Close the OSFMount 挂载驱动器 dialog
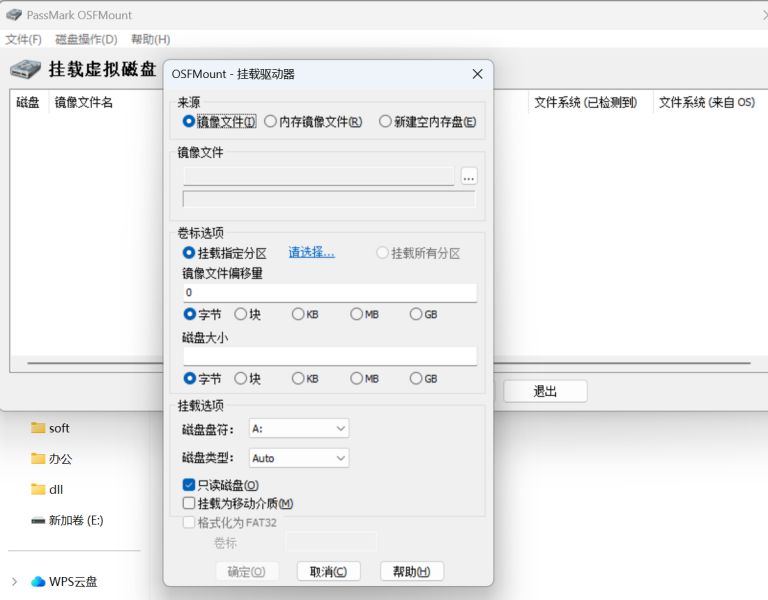Image resolution: width=768 pixels, height=600 pixels. point(477,74)
